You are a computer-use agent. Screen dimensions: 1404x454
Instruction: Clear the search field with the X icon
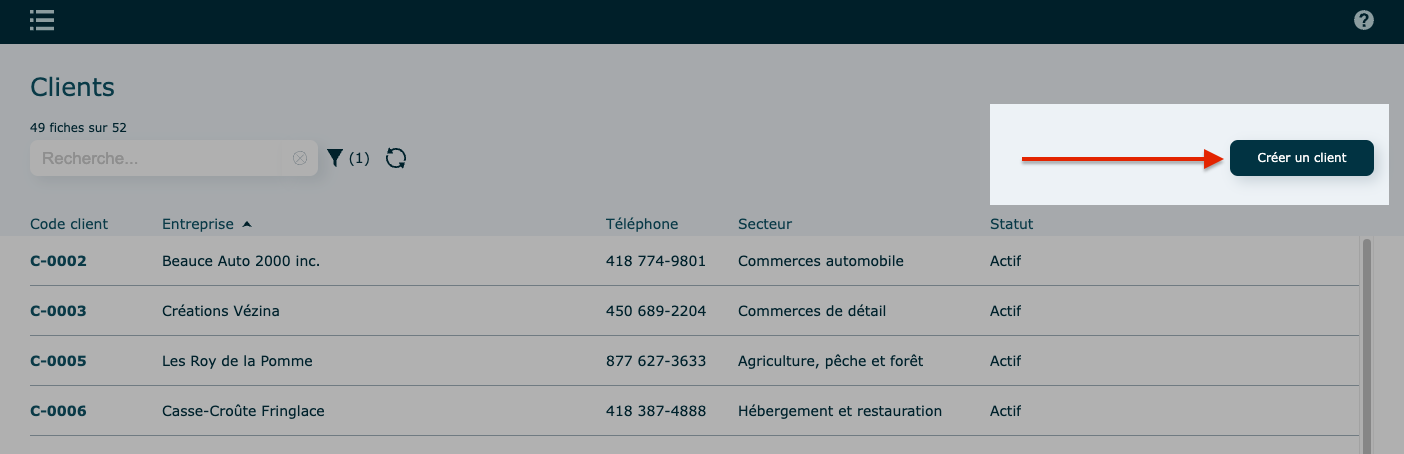(x=300, y=158)
